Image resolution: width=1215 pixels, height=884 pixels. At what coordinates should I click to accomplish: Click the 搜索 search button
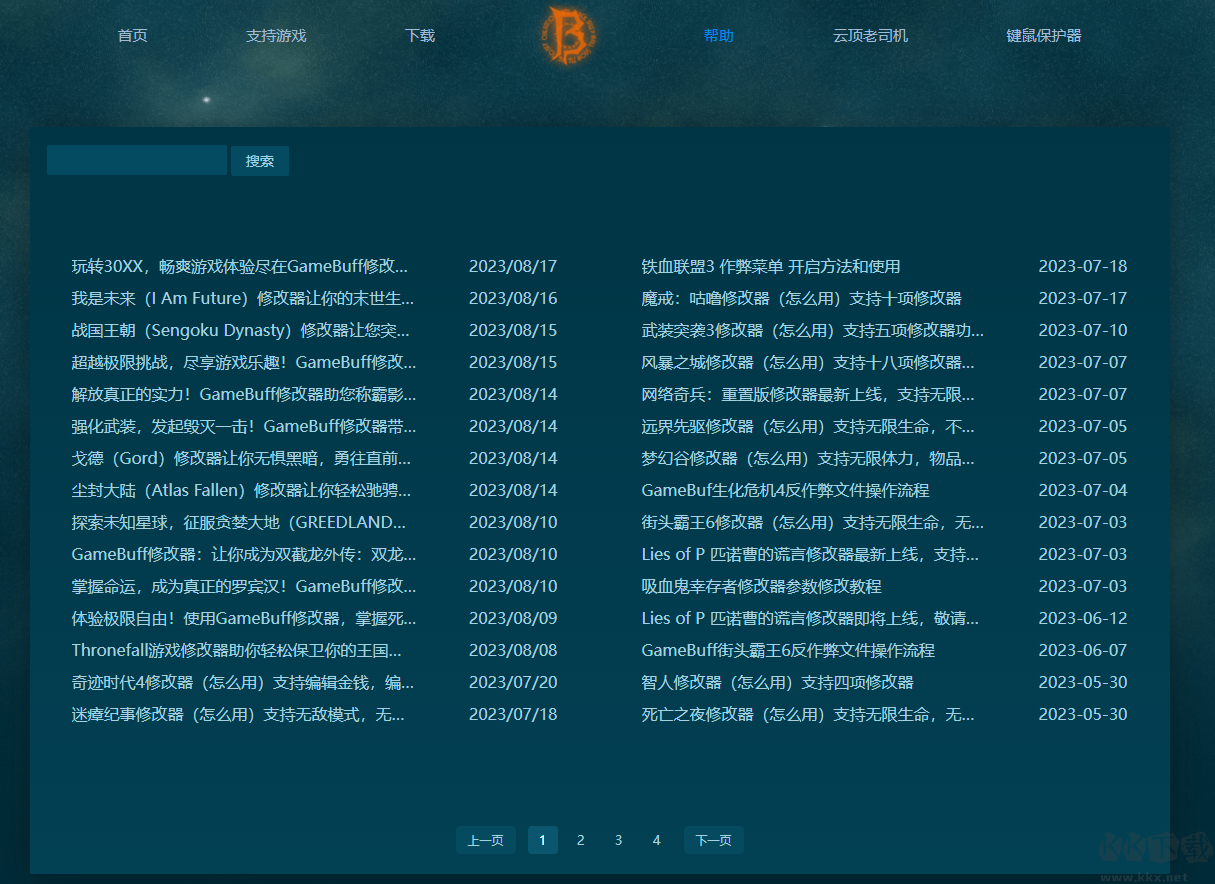259,160
